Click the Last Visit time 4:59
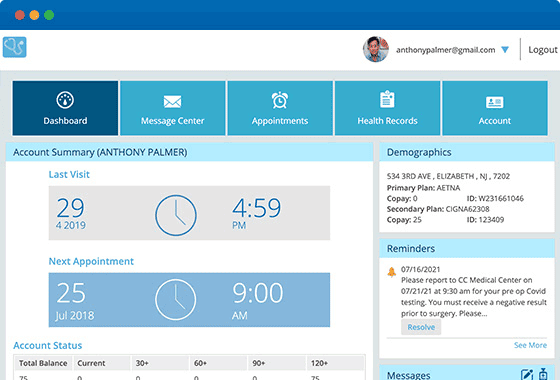560x380 pixels. tap(257, 208)
